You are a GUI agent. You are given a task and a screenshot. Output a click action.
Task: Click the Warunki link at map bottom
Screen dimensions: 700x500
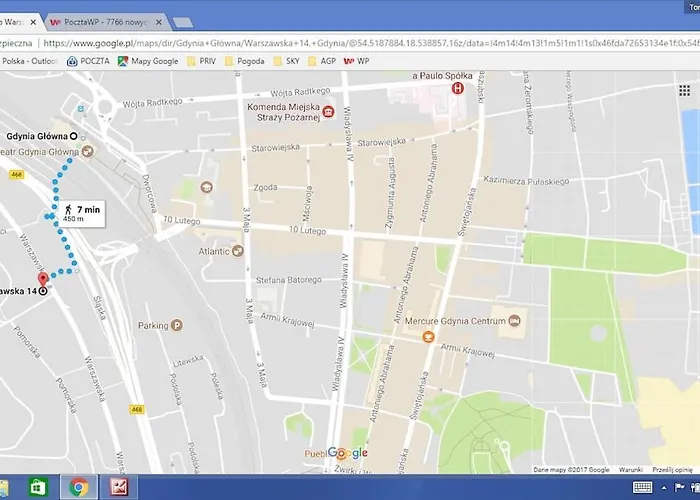(x=630, y=469)
